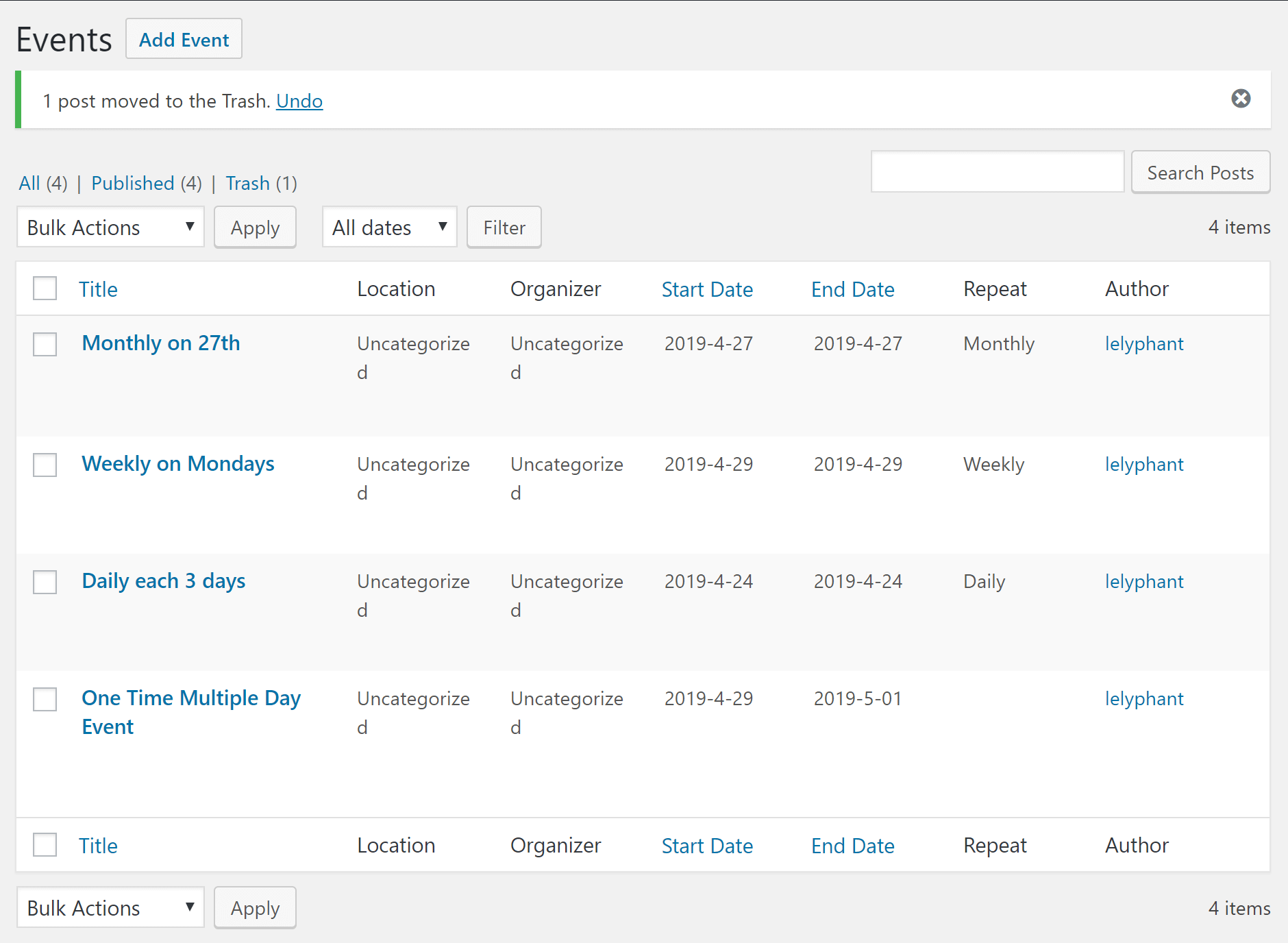Click the Add Event button
The width and height of the screenshot is (1288, 943).
pyautogui.click(x=184, y=40)
